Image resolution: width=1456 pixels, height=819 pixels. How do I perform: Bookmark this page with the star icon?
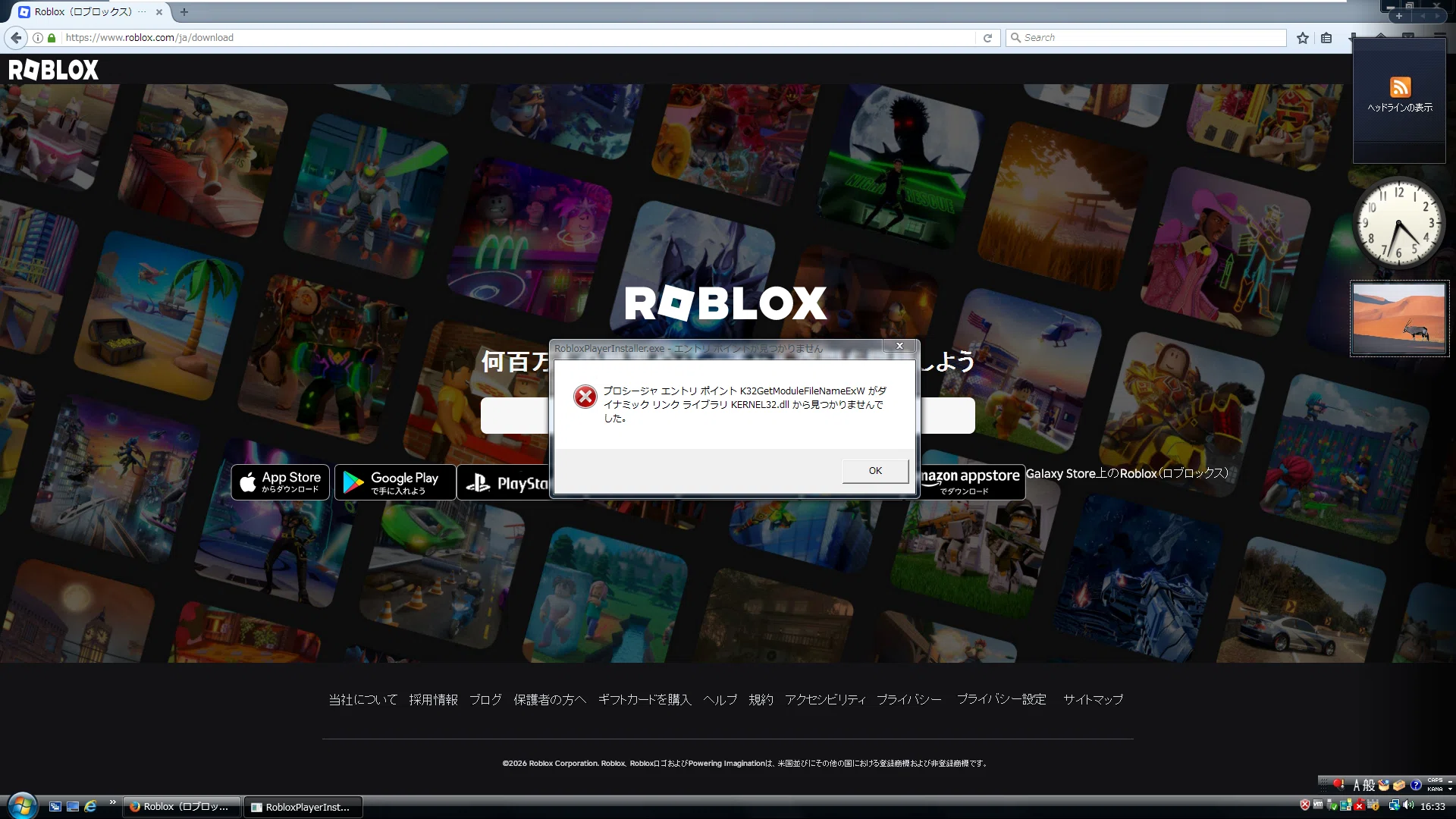click(x=1303, y=37)
